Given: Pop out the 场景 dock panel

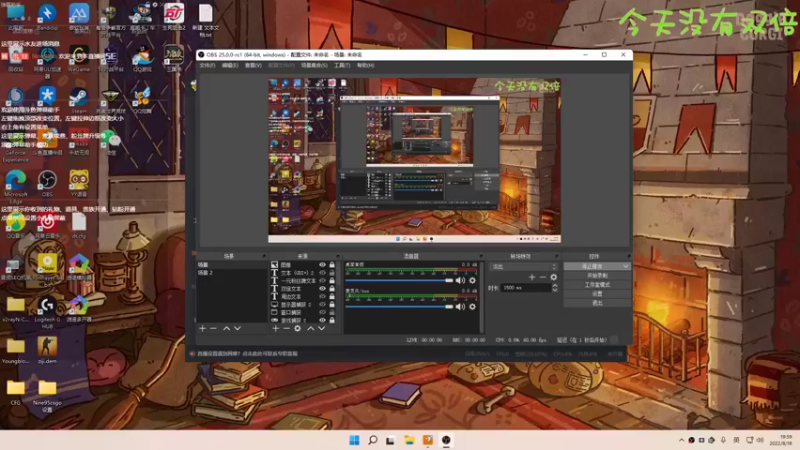Looking at the screenshot, I should (264, 256).
